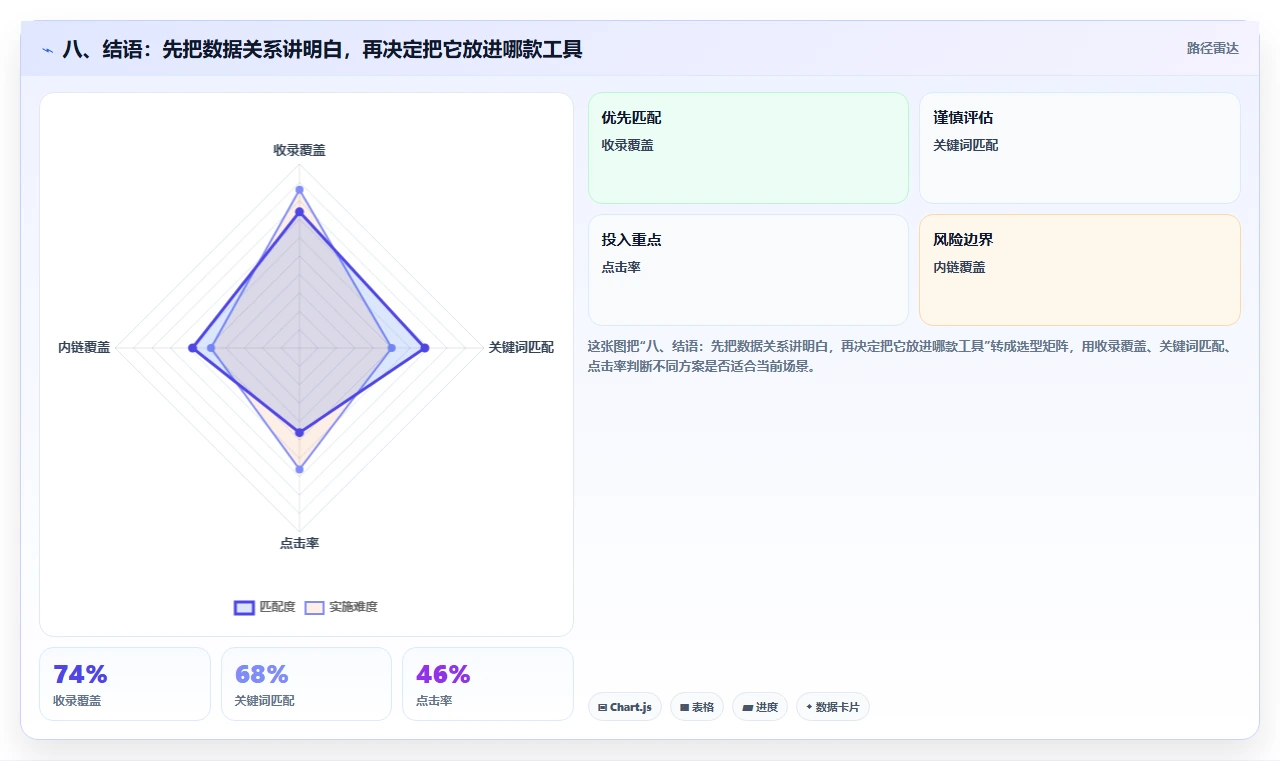Click the 46% 点击率 stat card
This screenshot has height=761, width=1280.
pyautogui.click(x=488, y=684)
